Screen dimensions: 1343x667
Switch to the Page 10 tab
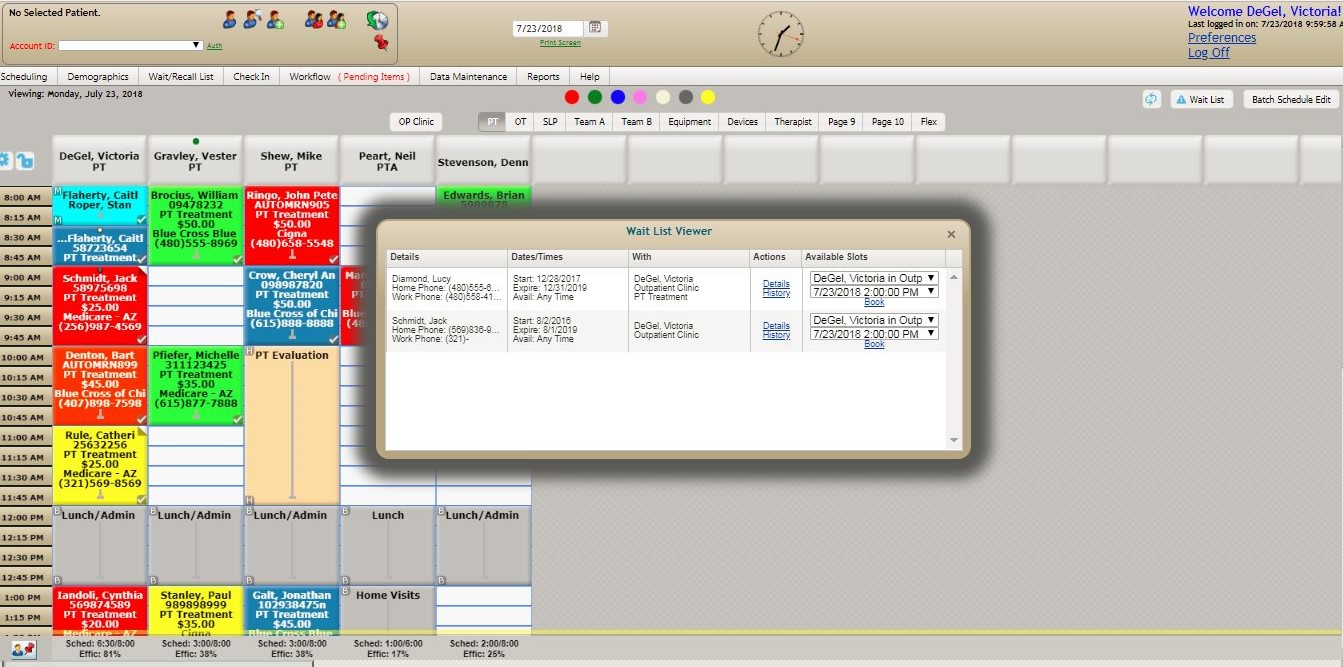click(888, 122)
